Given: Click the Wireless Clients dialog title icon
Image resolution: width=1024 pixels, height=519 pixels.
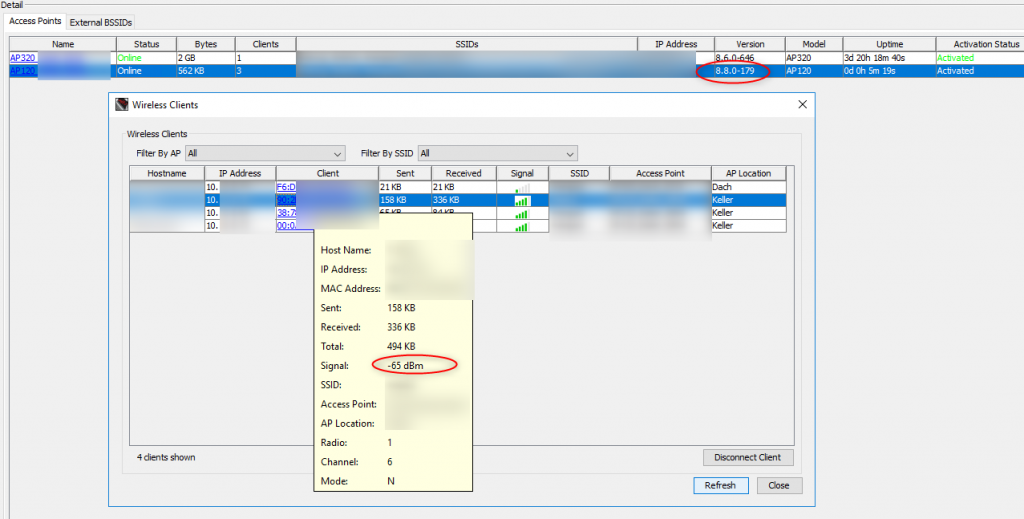Looking at the screenshot, I should coord(122,105).
